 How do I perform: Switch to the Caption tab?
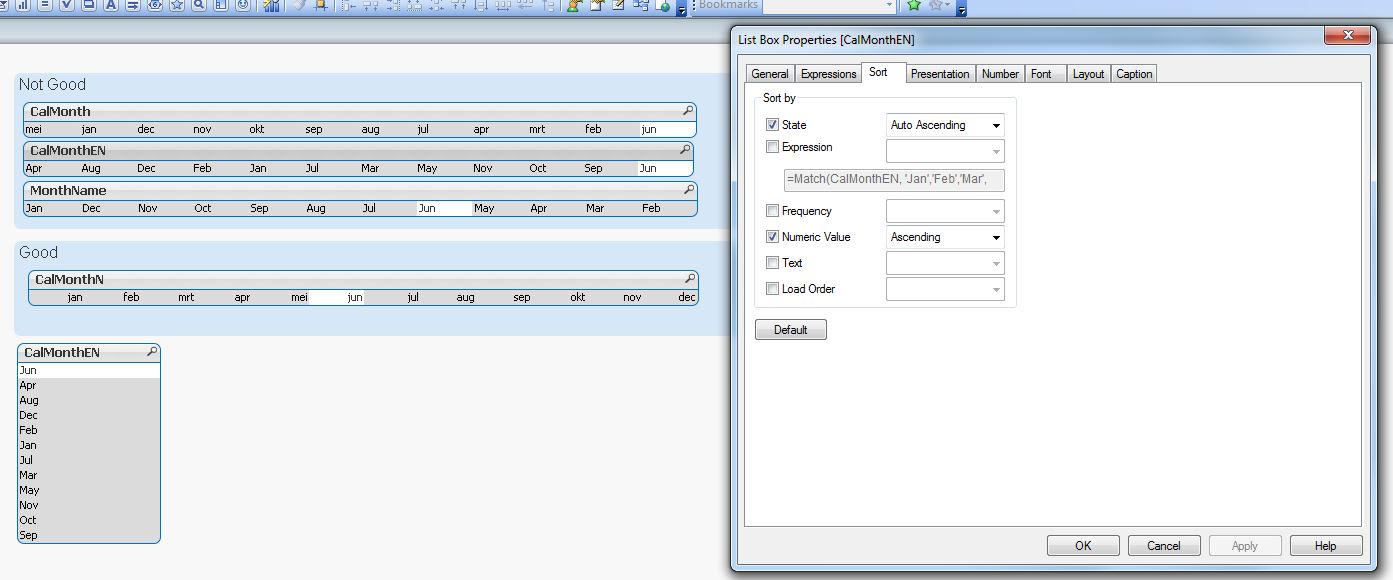point(1134,74)
